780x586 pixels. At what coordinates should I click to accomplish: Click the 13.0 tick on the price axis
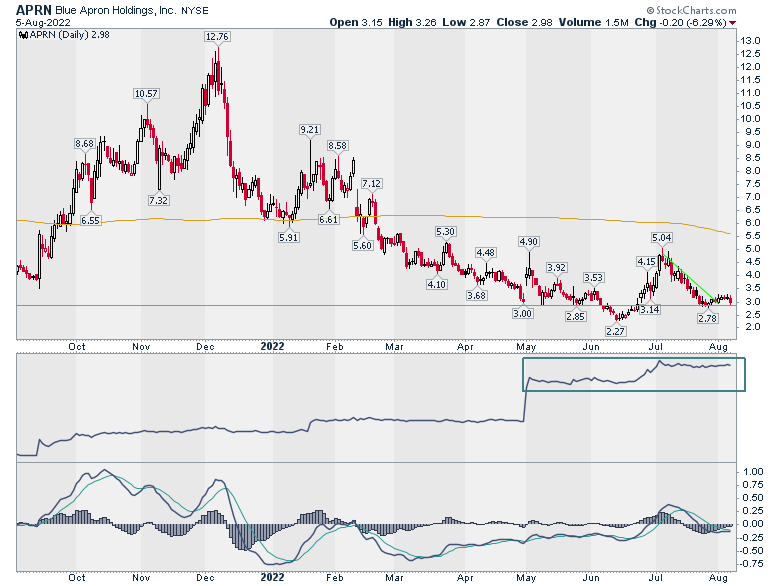tap(750, 41)
